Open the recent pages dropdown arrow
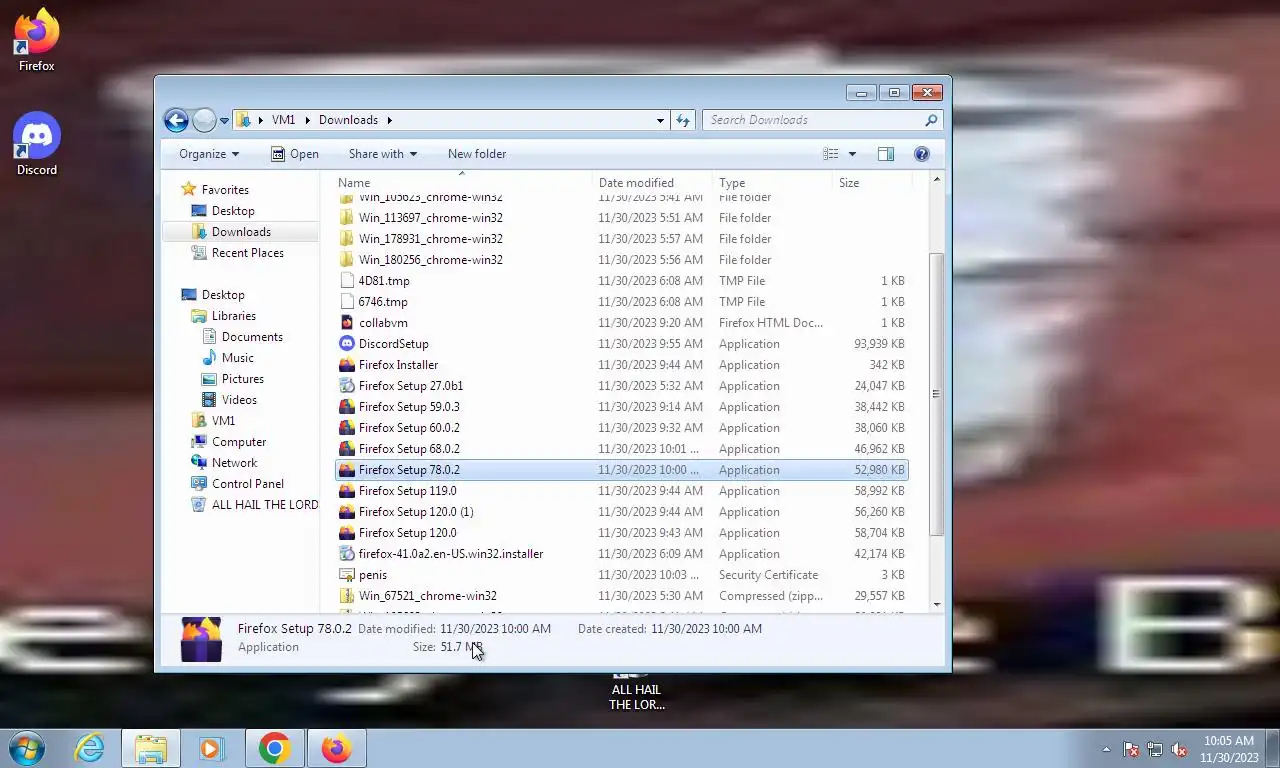The height and width of the screenshot is (768, 1280). pos(225,121)
